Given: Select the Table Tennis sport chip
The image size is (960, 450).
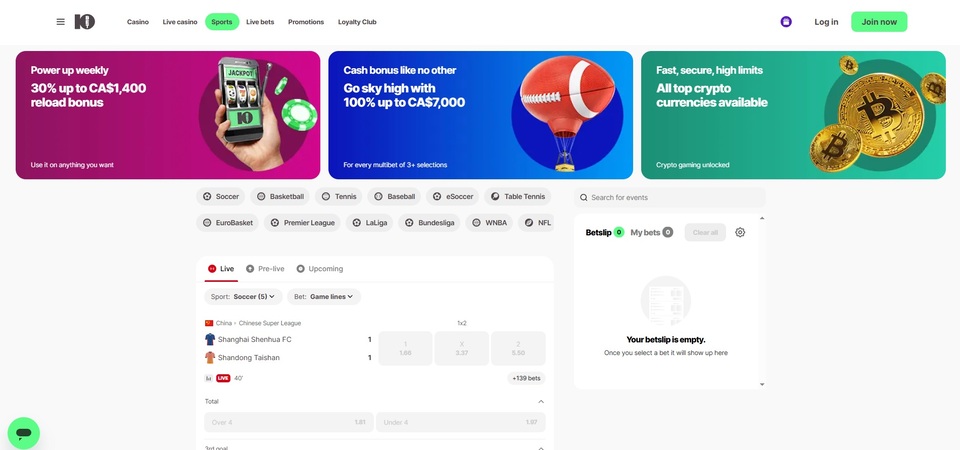Looking at the screenshot, I should tap(518, 197).
